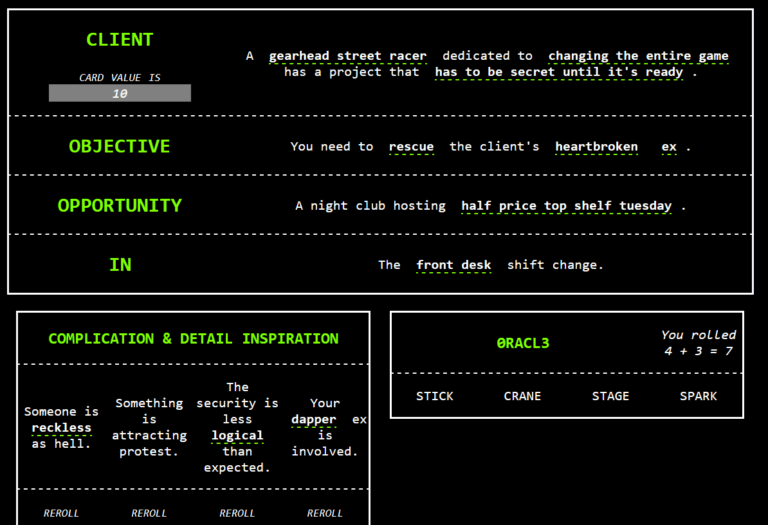The height and width of the screenshot is (525, 768).
Task: Select the CRANE oracle option
Action: coord(522,396)
